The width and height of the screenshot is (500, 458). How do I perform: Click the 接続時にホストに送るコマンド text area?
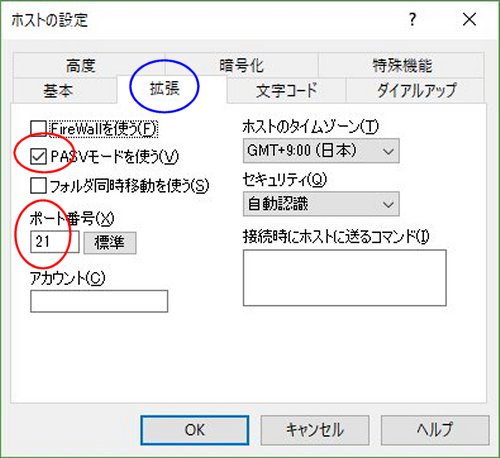pos(345,278)
